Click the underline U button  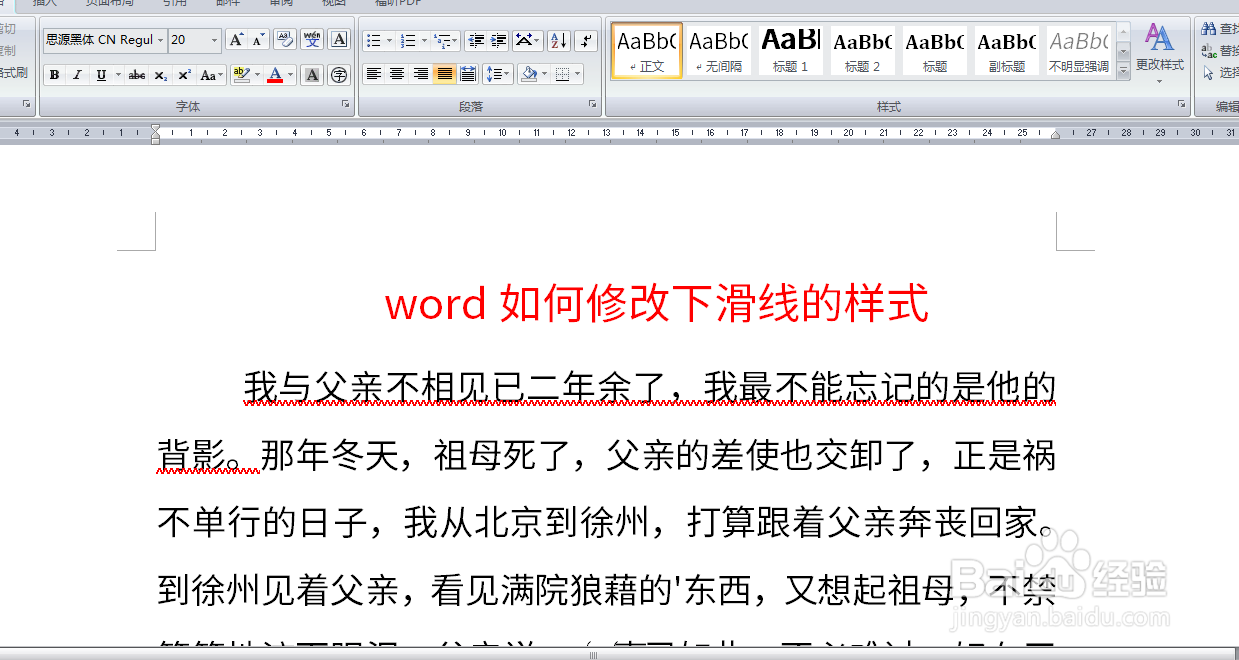tap(101, 75)
